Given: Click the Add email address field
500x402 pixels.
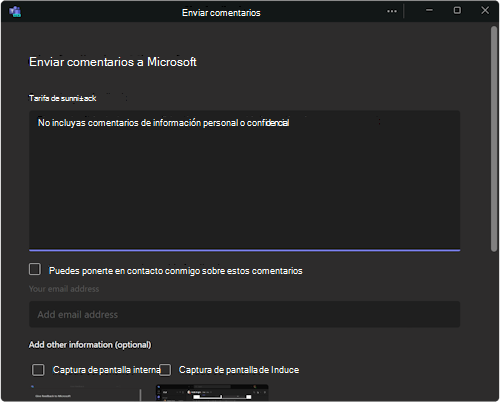Looking at the screenshot, I should pos(244,314).
